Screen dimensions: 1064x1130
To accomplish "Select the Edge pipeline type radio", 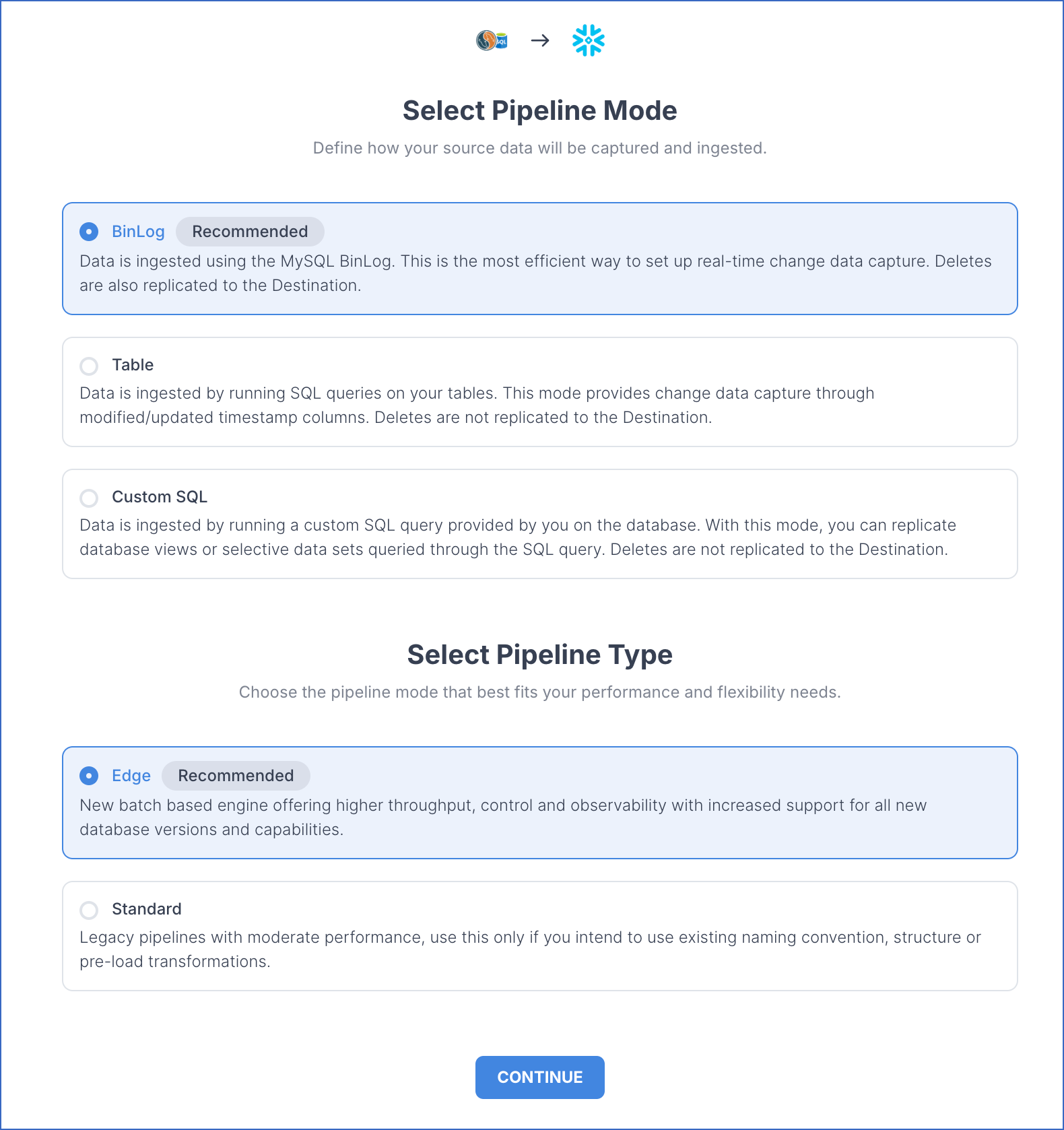I will pyautogui.click(x=89, y=776).
